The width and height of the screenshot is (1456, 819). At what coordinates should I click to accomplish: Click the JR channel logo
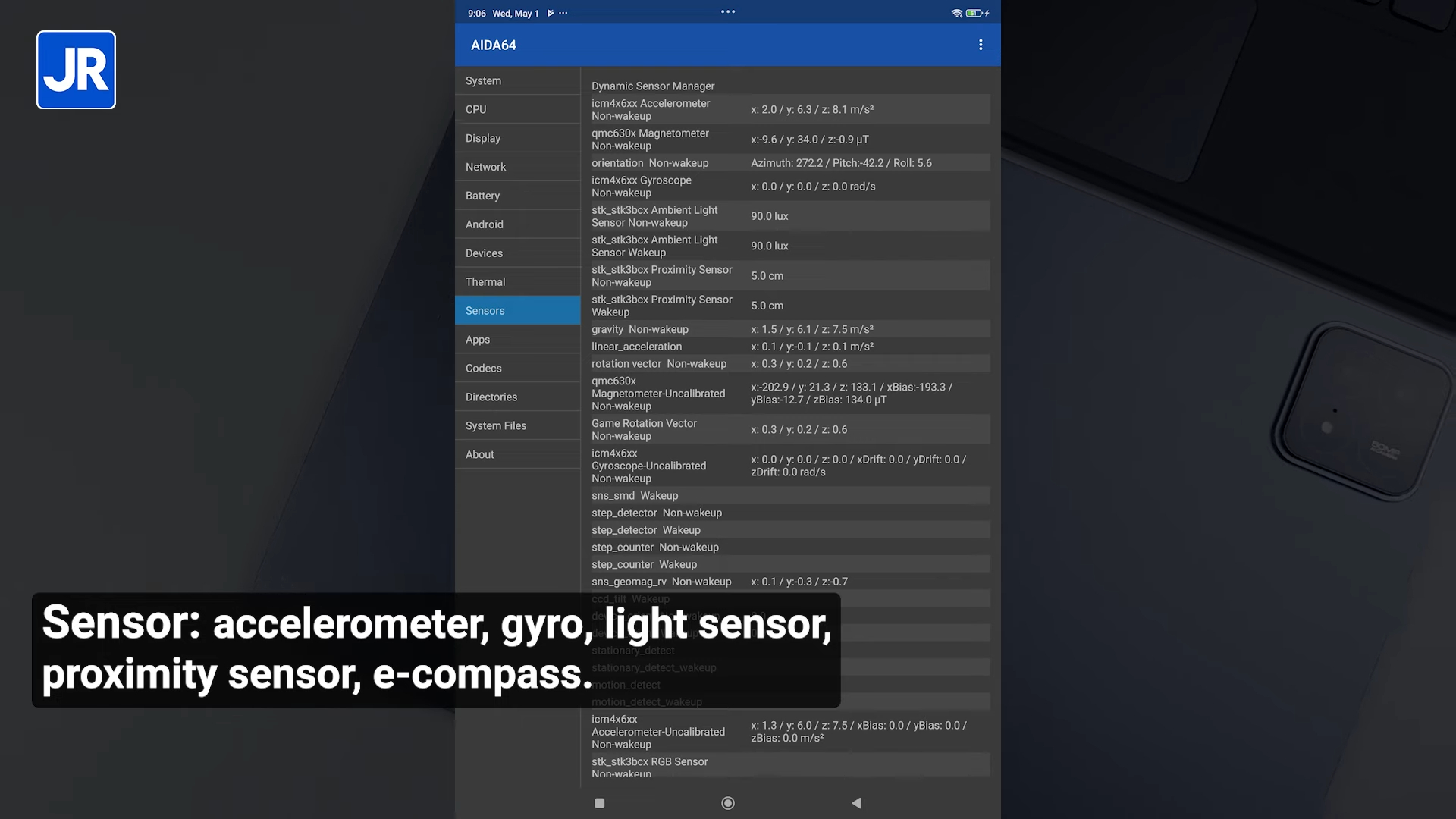(x=76, y=70)
